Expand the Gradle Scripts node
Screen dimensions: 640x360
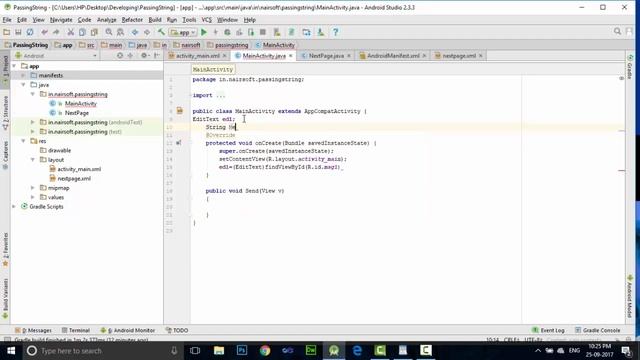(15, 207)
